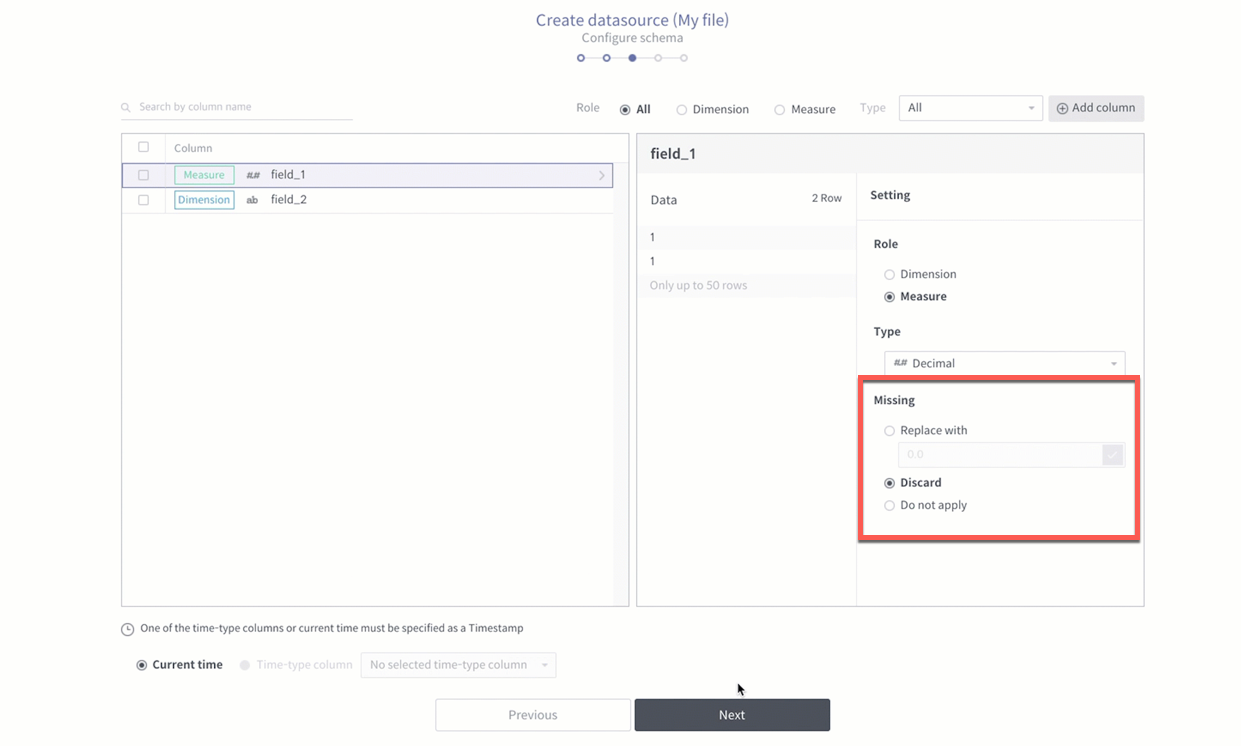1241x746 pixels.
Task: Click the checkmark icon in the Replace with field
Action: (1112, 454)
